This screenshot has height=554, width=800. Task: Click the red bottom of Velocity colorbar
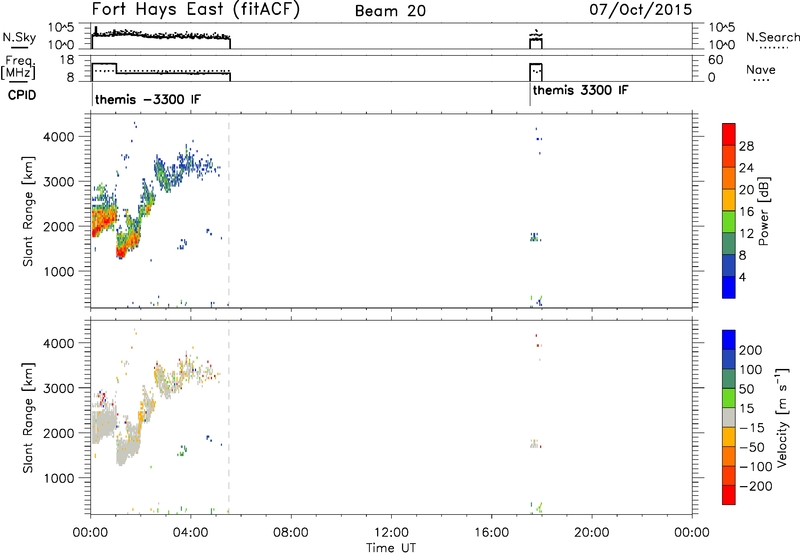pyautogui.click(x=729, y=495)
